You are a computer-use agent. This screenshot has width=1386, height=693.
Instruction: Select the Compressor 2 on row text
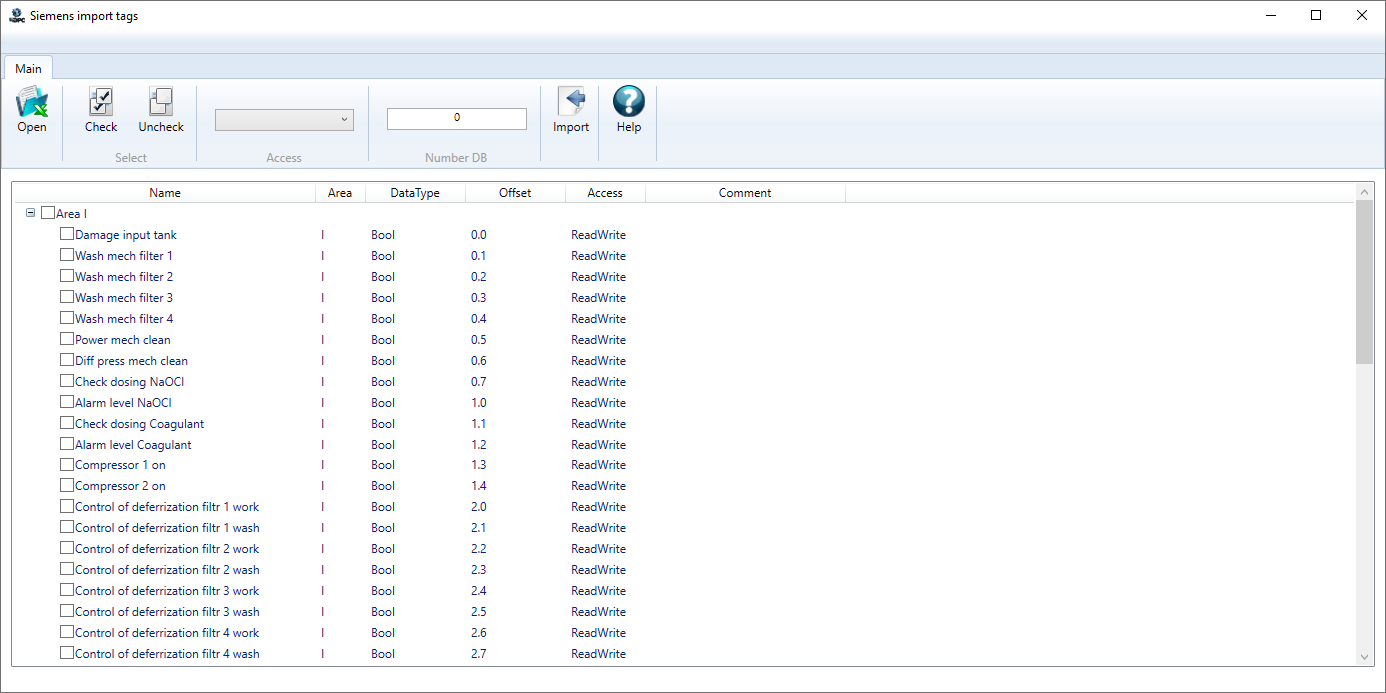pos(121,486)
